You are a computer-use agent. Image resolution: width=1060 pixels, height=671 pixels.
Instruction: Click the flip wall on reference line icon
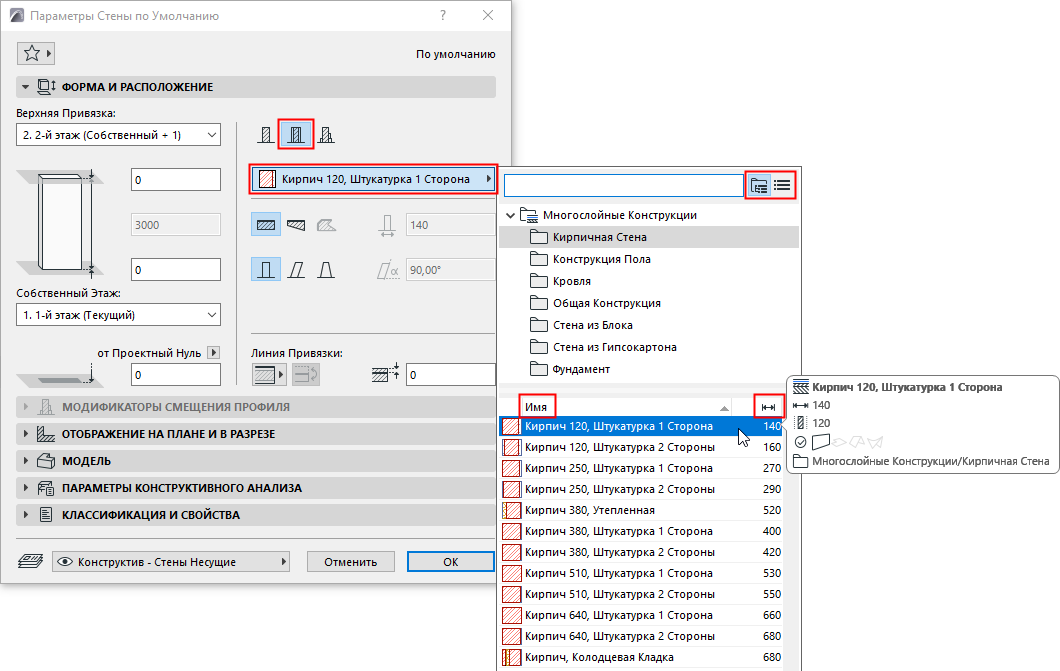[x=306, y=374]
